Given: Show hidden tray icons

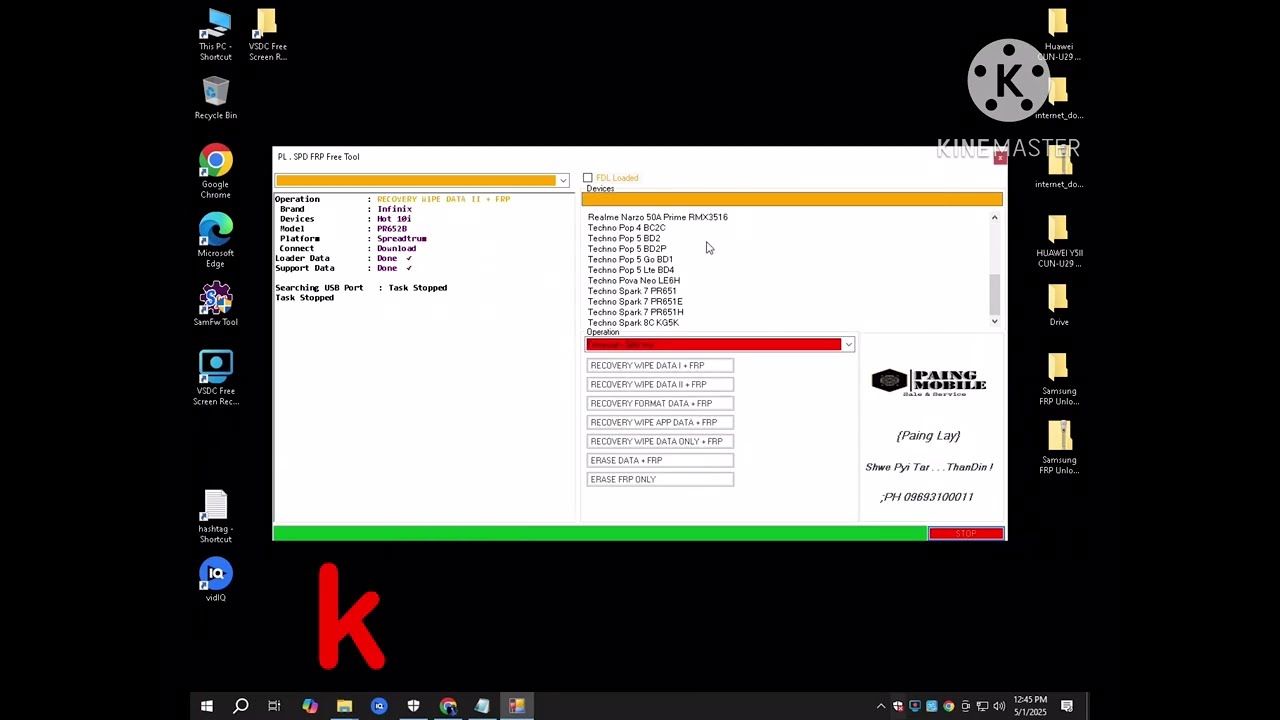Looking at the screenshot, I should [881, 706].
